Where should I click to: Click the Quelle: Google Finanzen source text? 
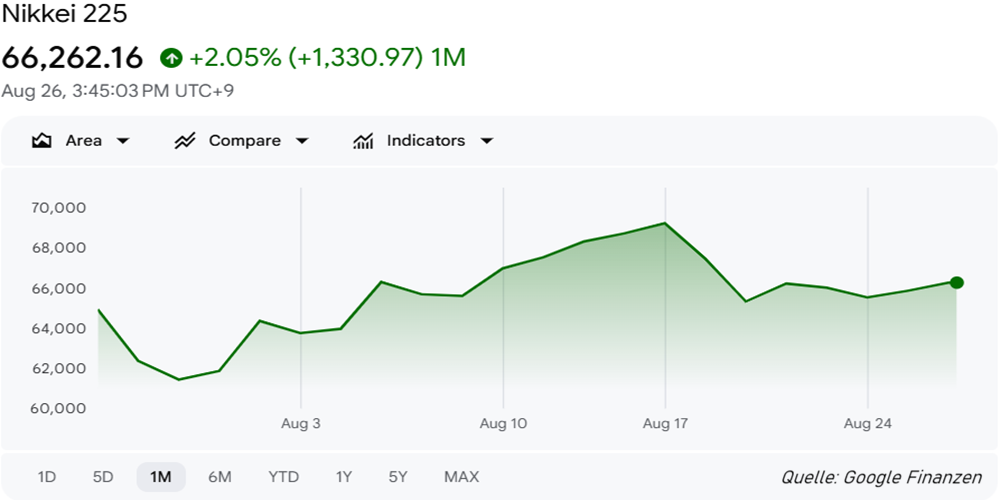pos(881,478)
